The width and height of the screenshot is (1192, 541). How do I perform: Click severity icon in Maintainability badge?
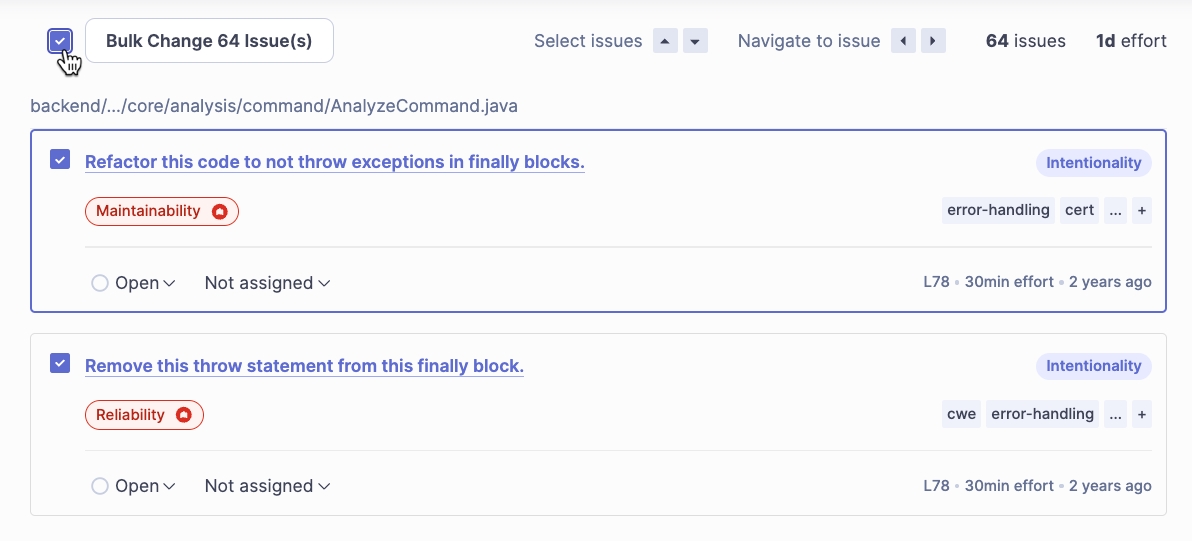pos(219,212)
